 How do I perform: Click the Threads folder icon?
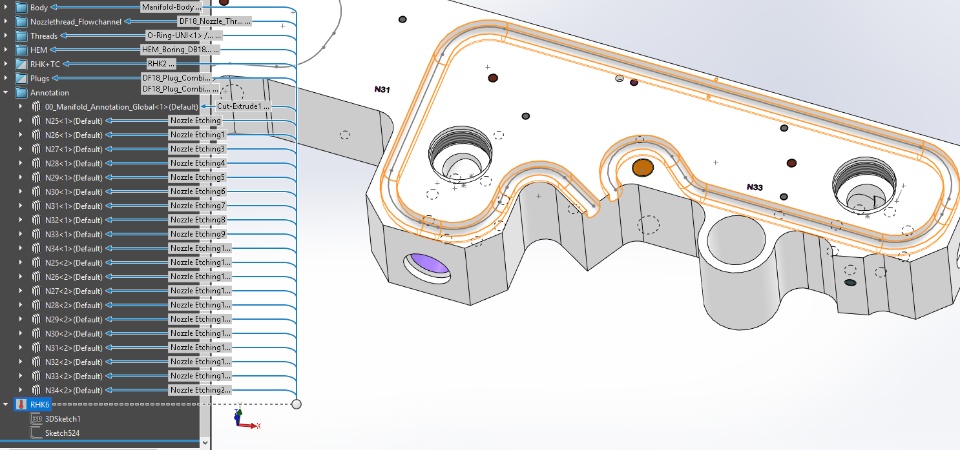click(21, 36)
